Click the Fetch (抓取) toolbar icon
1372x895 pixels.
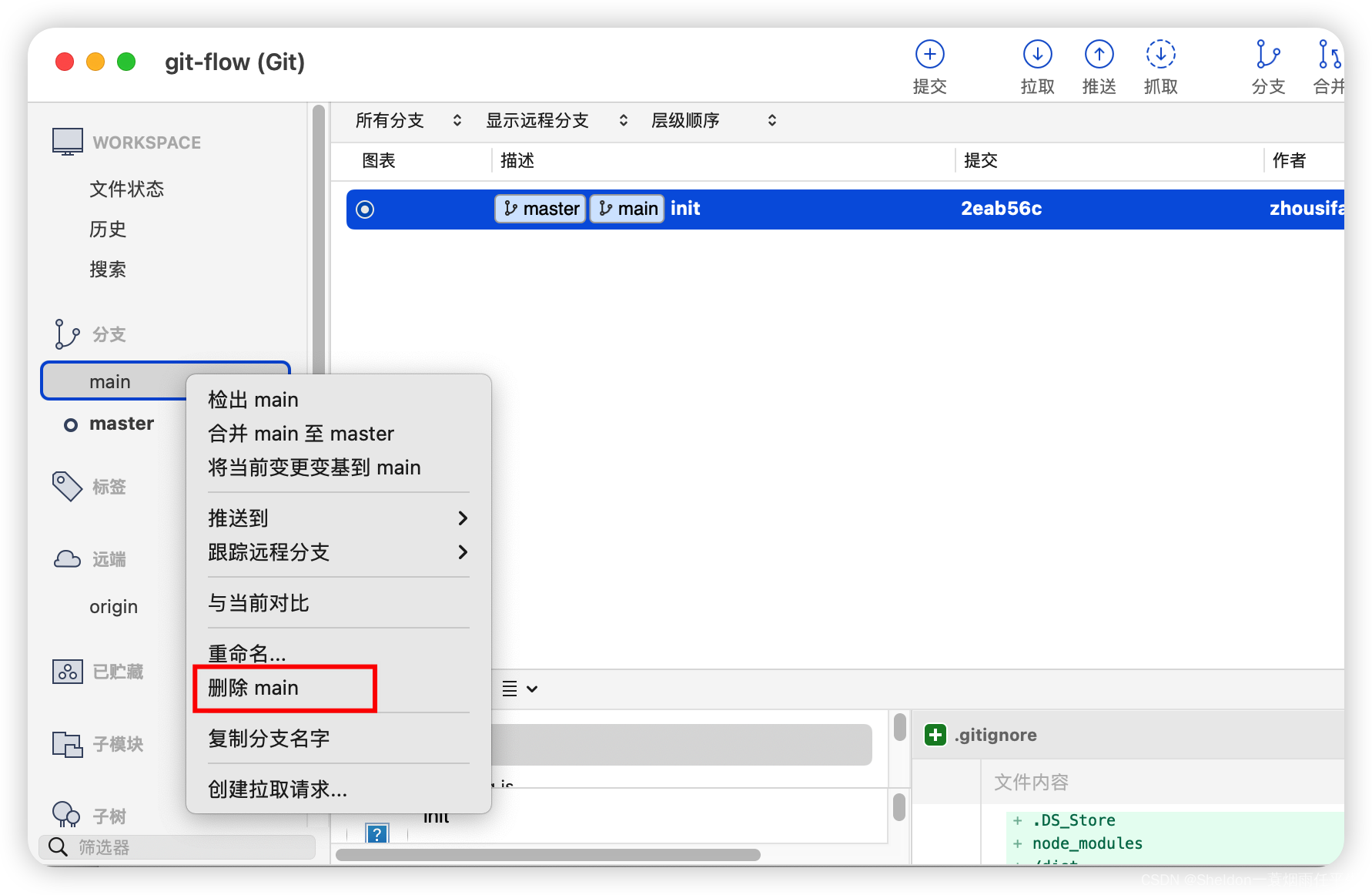pyautogui.click(x=1160, y=55)
